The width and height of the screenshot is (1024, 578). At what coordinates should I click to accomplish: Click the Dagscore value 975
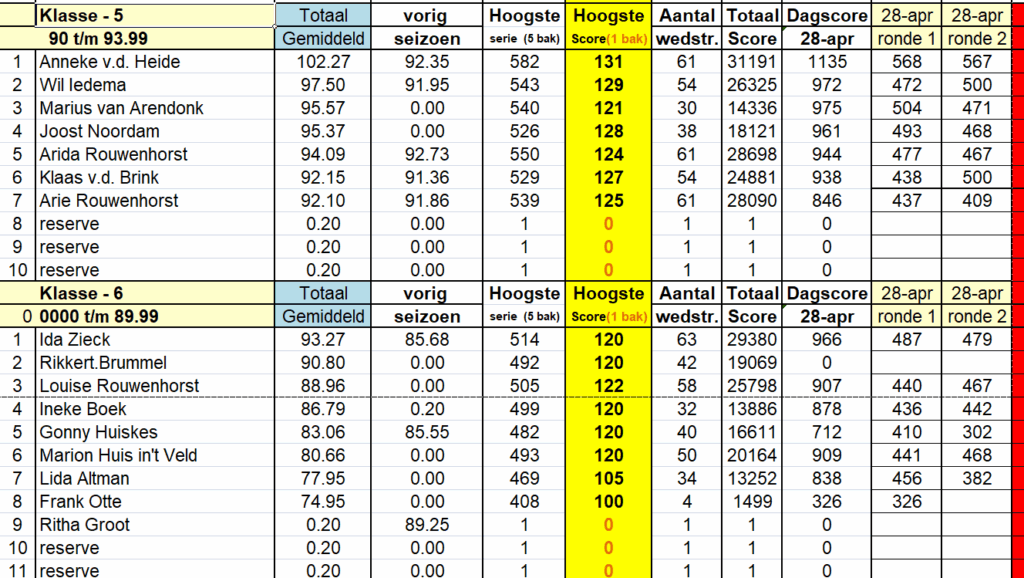click(826, 108)
